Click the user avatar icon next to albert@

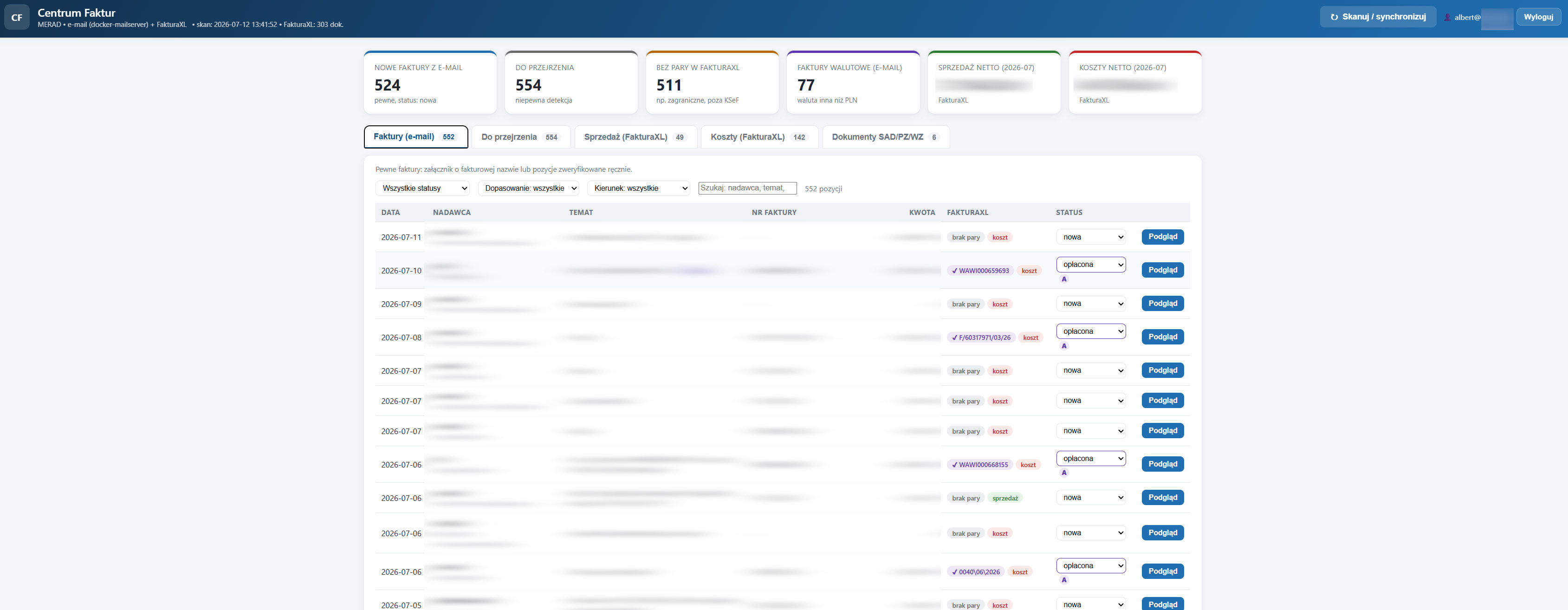1447,17
